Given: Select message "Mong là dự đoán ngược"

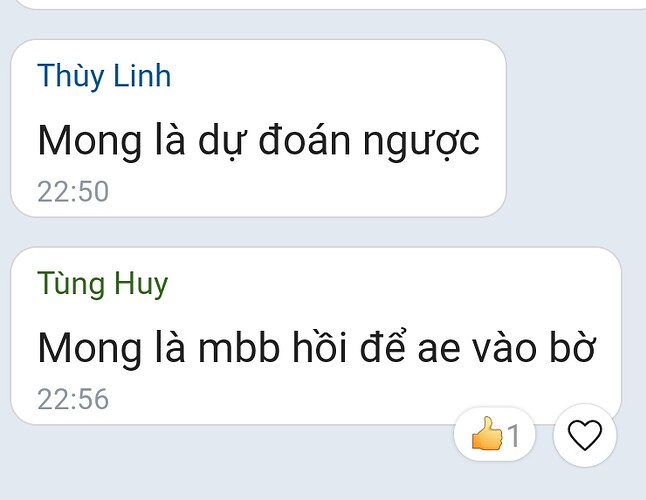Looking at the screenshot, I should 258,141.
